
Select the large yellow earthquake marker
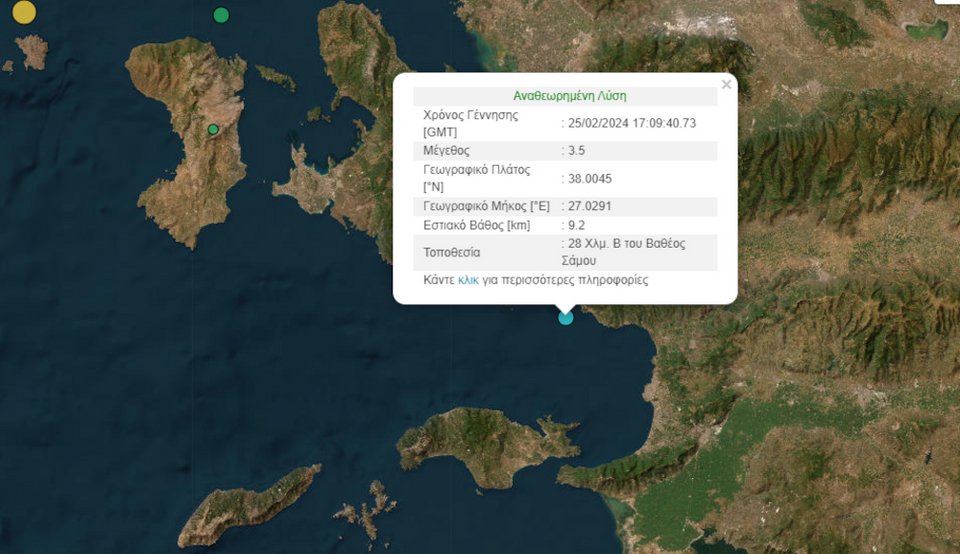pos(24,12)
